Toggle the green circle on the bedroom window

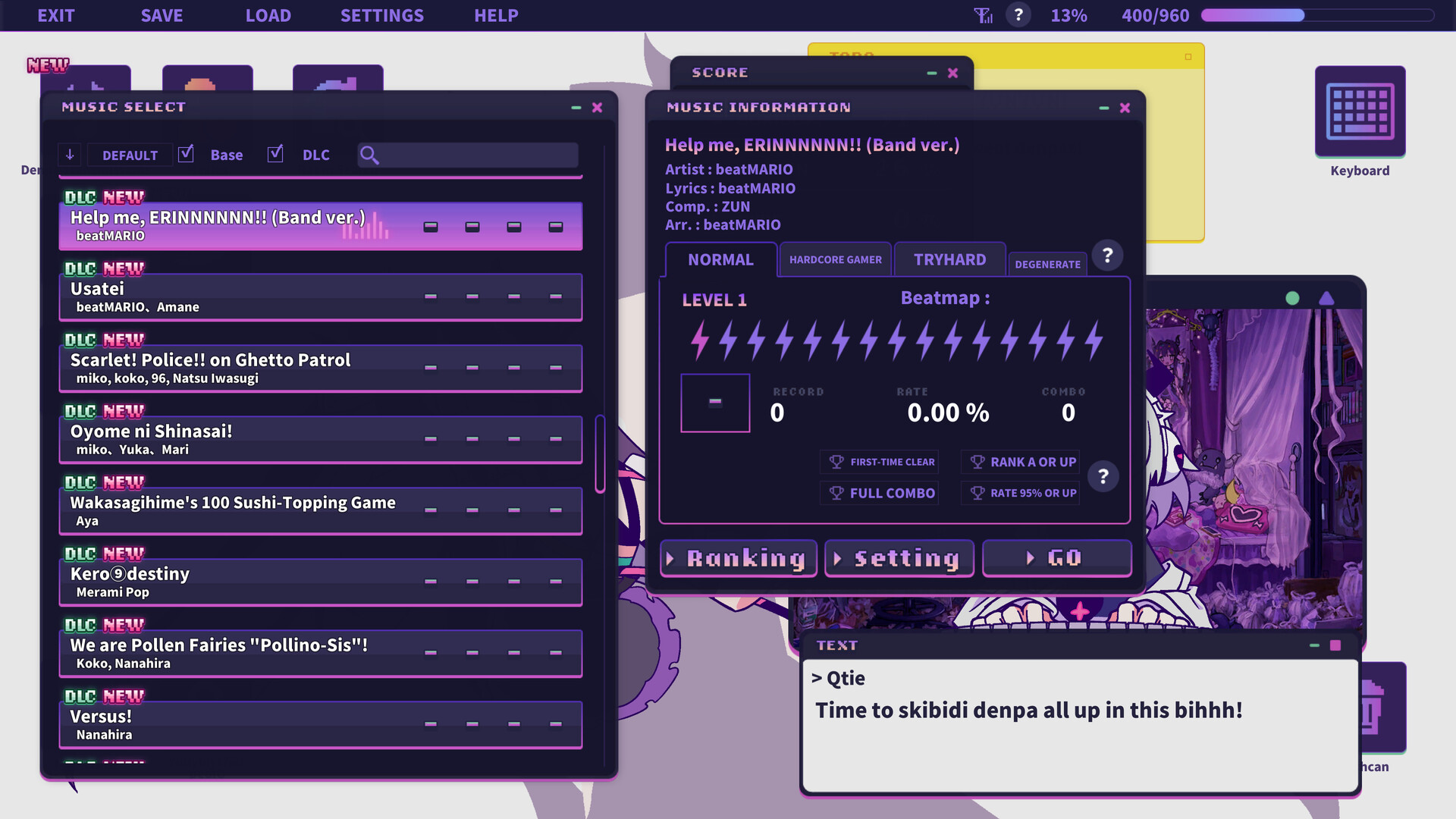(1291, 299)
